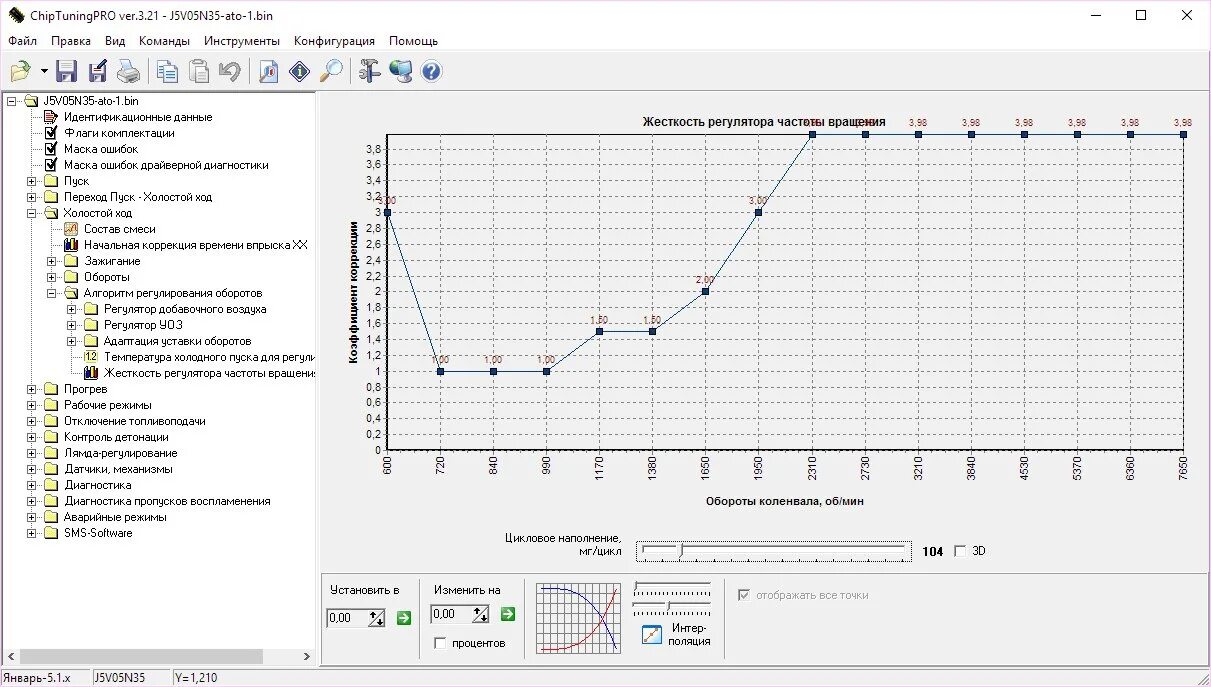
Task: Click the Paste clipboard icon
Action: pyautogui.click(x=199, y=71)
